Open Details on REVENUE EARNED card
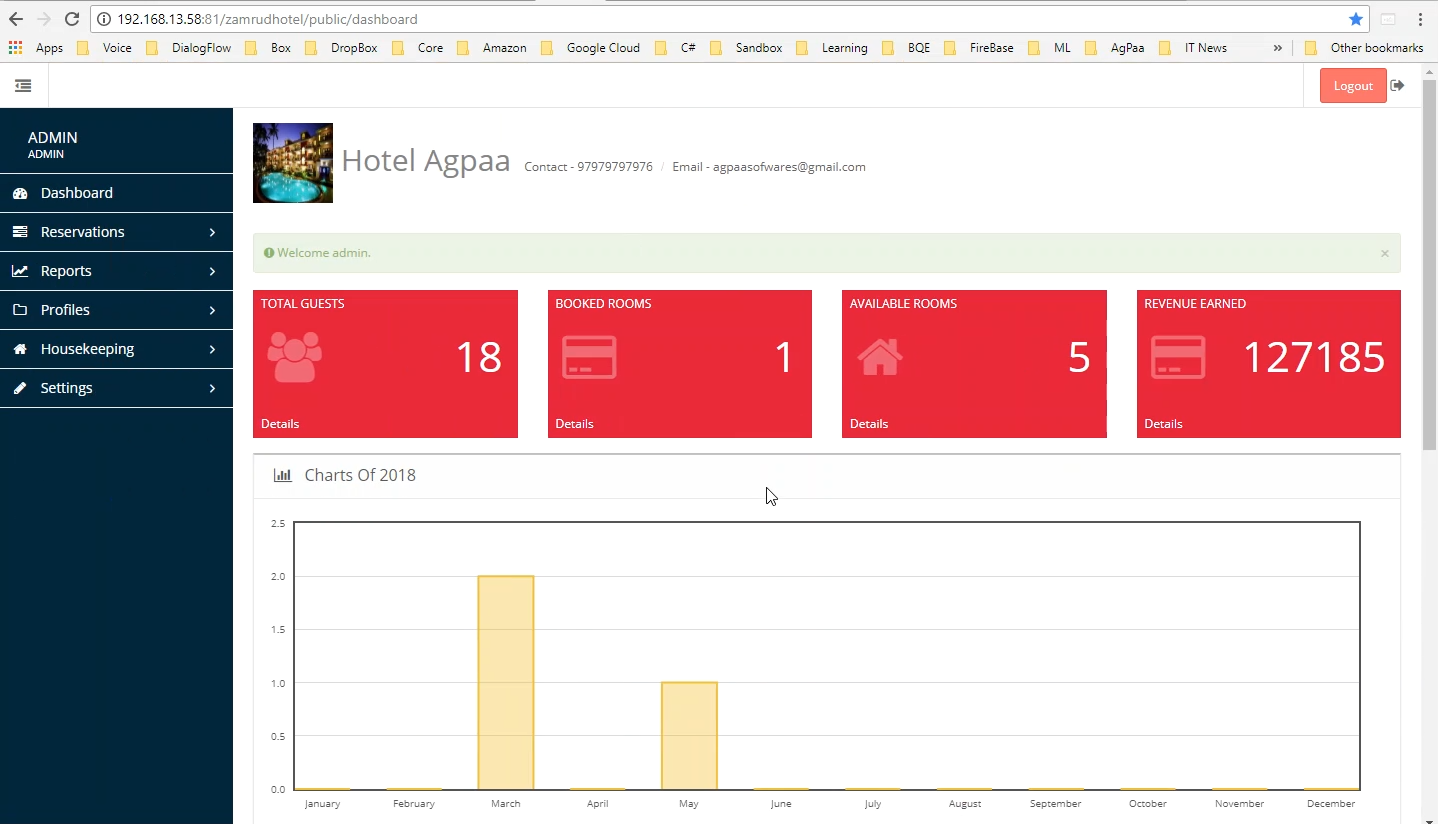The height and width of the screenshot is (824, 1438). point(1164,423)
